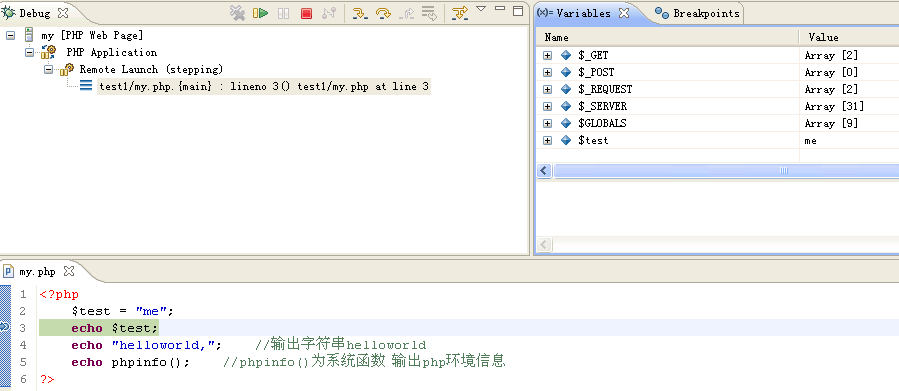Expand the $GLOBALS variable
This screenshot has height=391, width=899.
click(548, 123)
